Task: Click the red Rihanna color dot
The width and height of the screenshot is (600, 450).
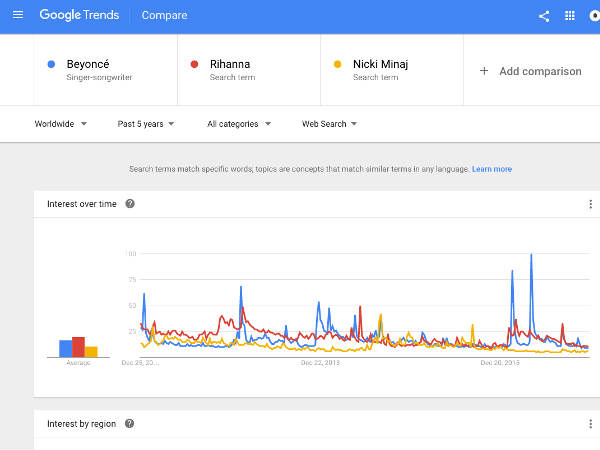Action: [194, 64]
